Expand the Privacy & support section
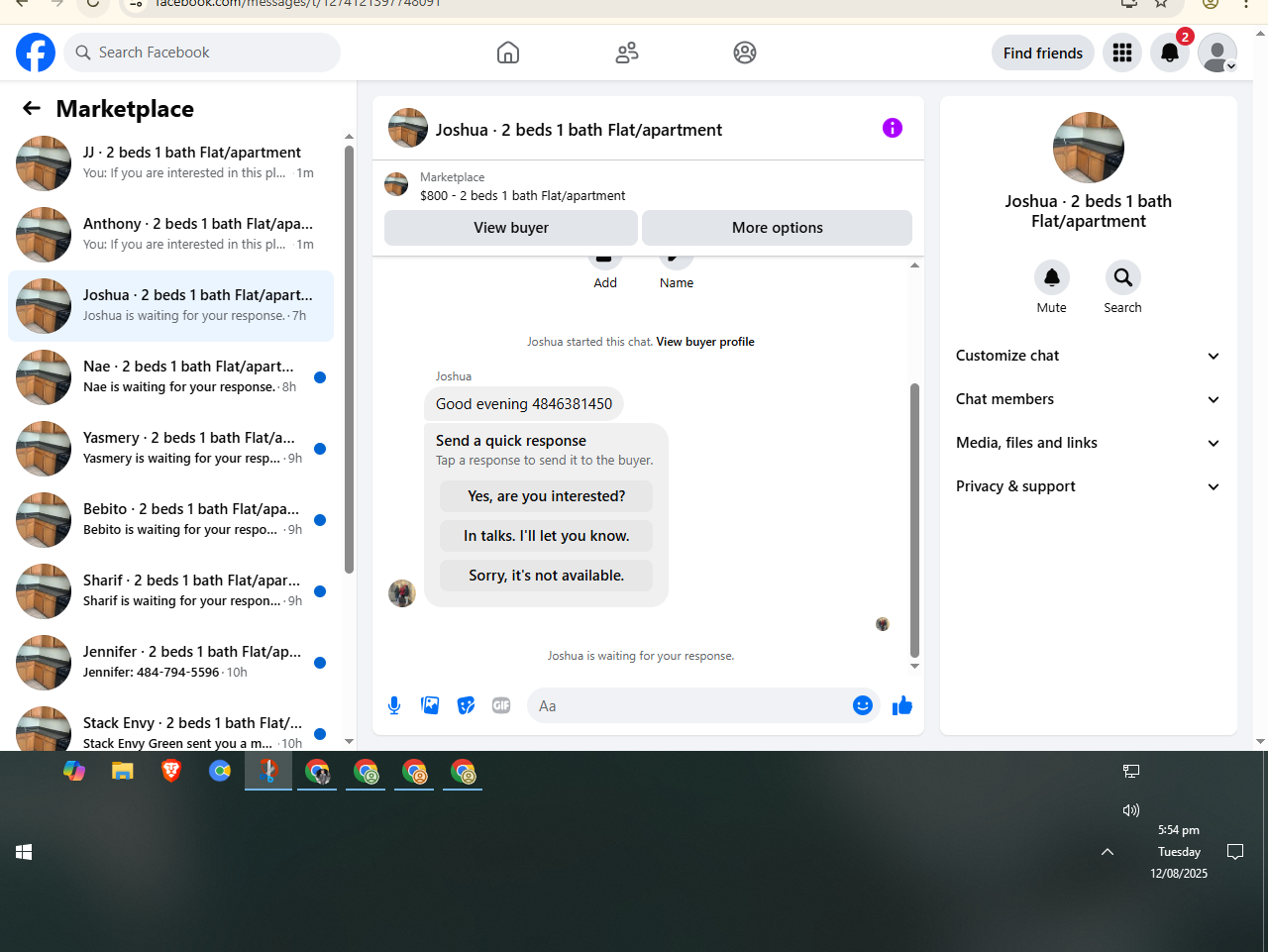This screenshot has width=1268, height=952. (x=1088, y=486)
